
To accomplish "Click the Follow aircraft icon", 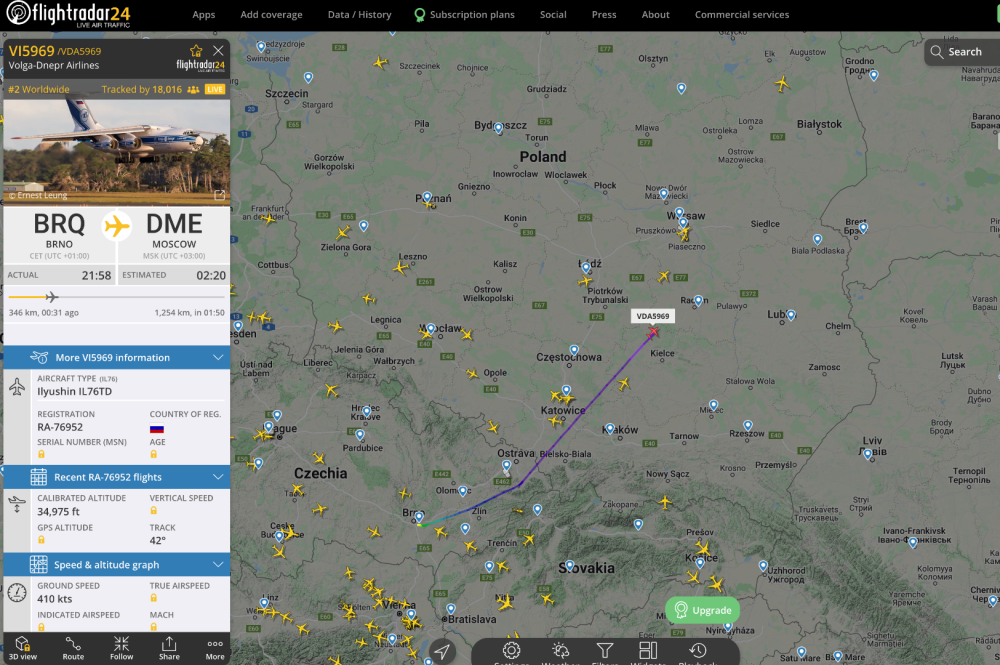I will (x=121, y=648).
